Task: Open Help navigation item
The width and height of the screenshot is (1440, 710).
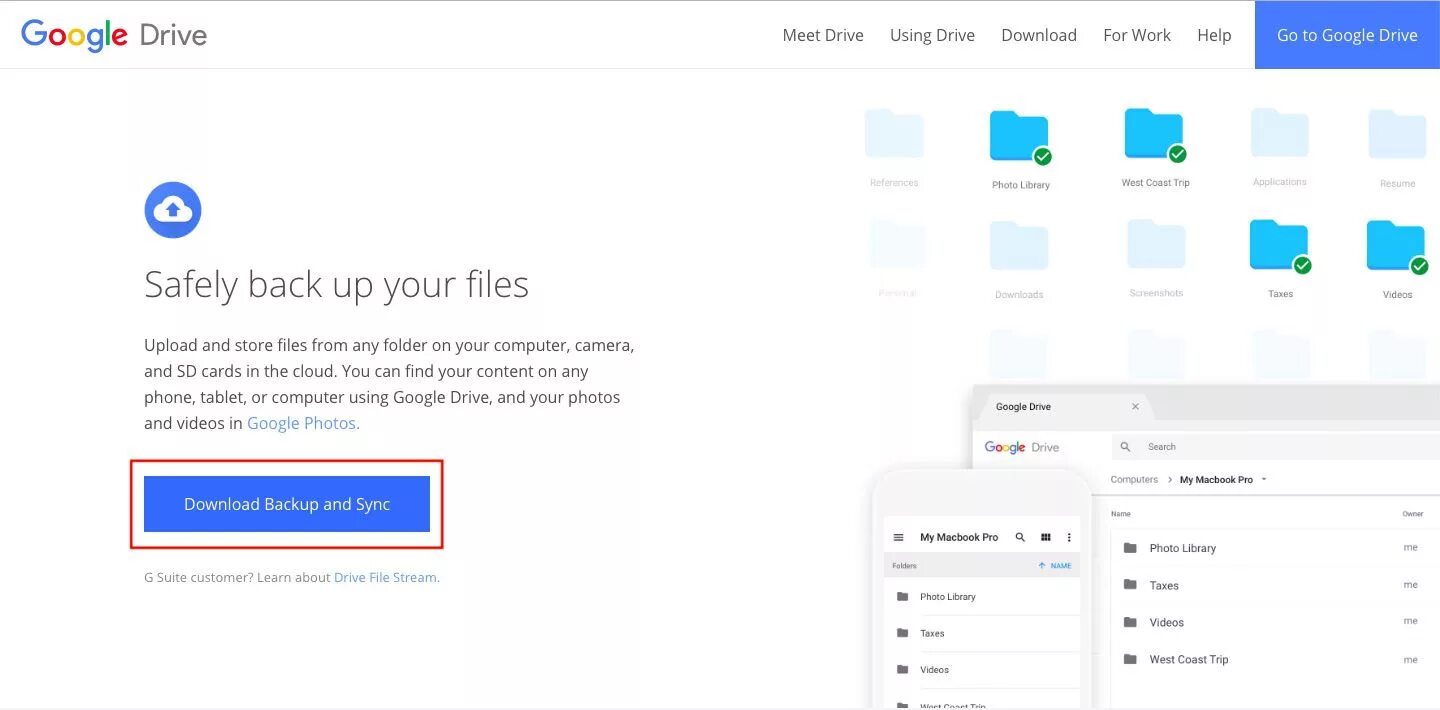Action: pyautogui.click(x=1214, y=35)
